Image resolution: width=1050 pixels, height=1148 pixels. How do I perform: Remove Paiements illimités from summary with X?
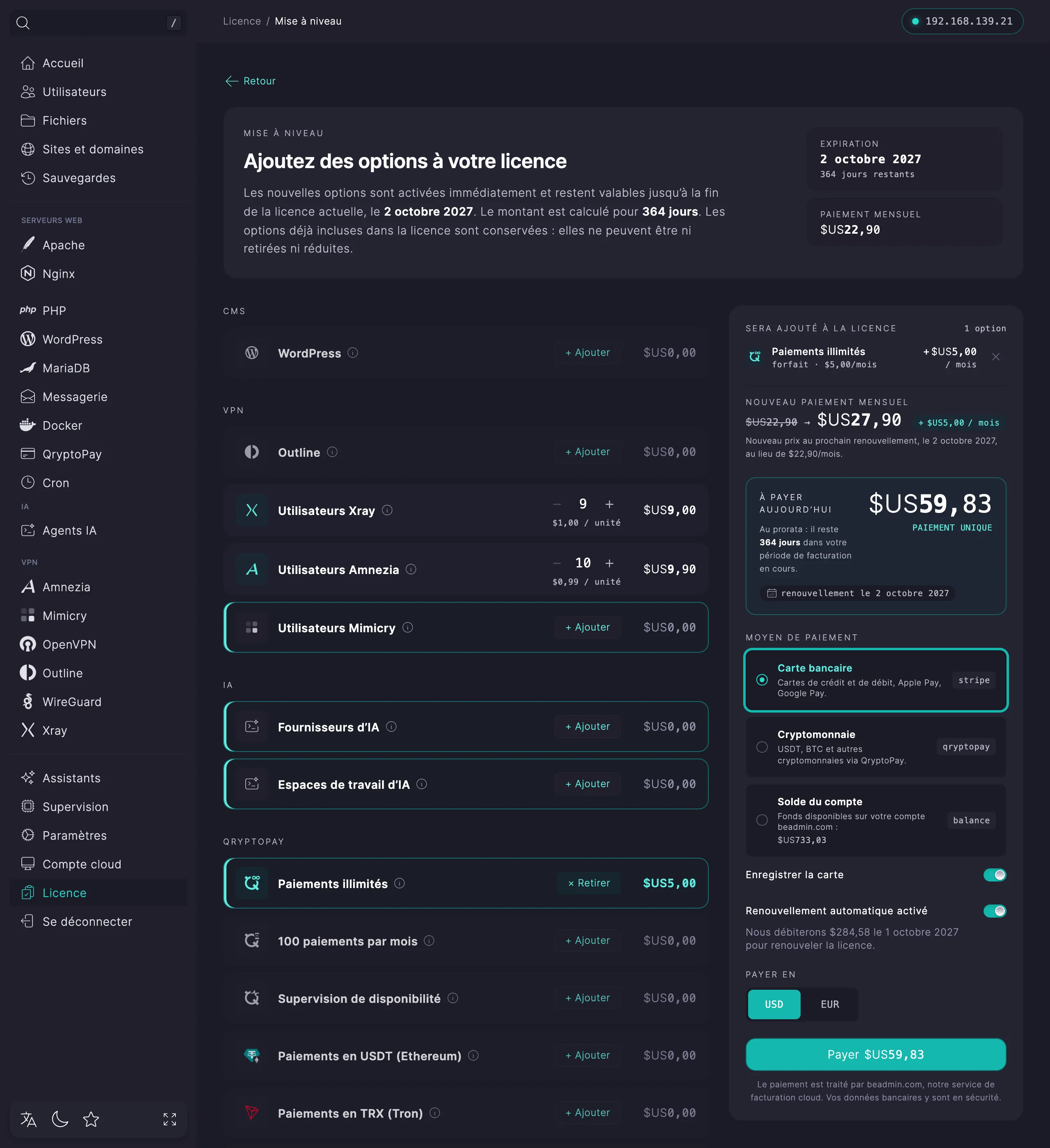click(996, 356)
